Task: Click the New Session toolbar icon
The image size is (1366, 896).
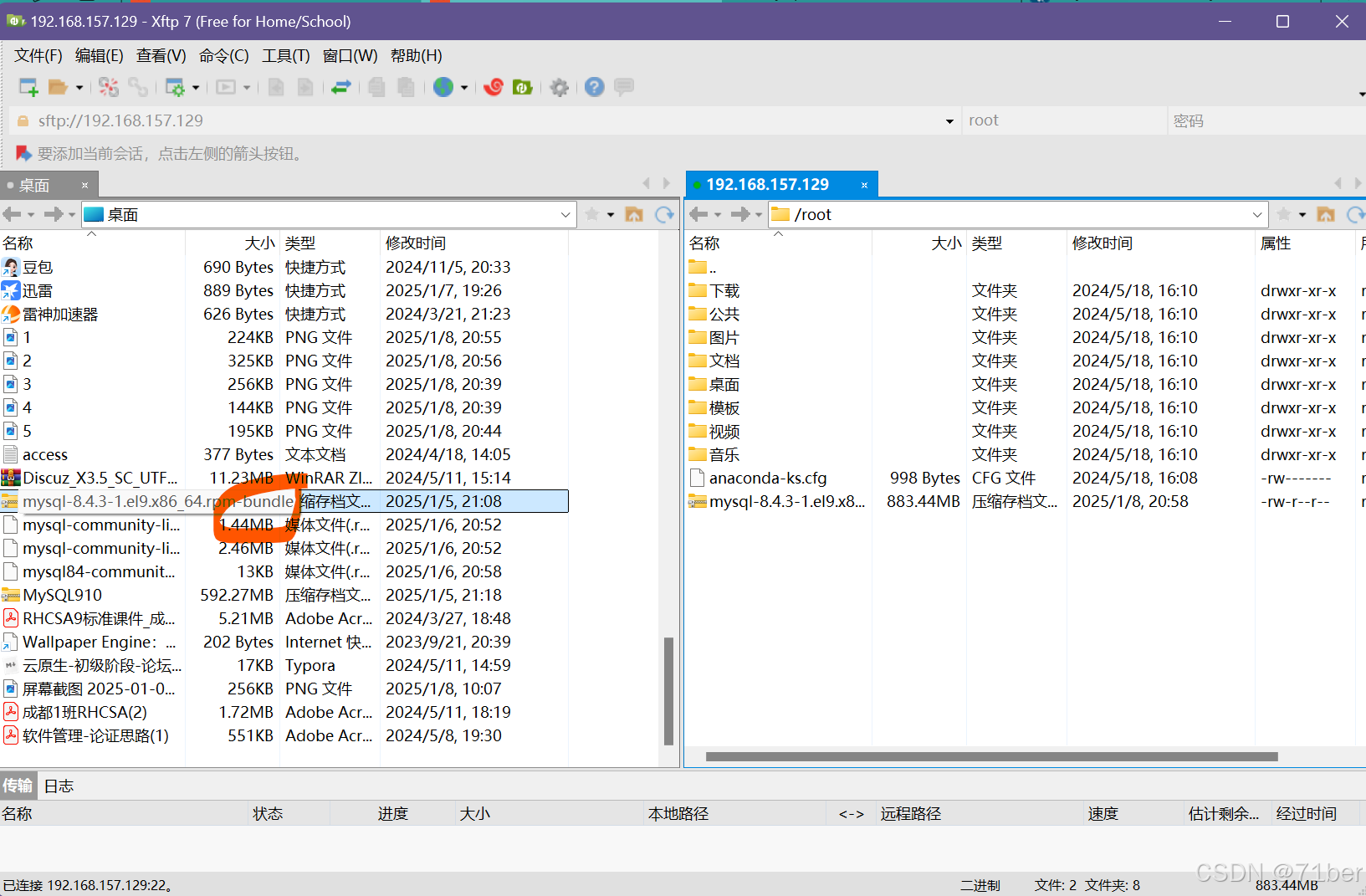Action: click(28, 87)
